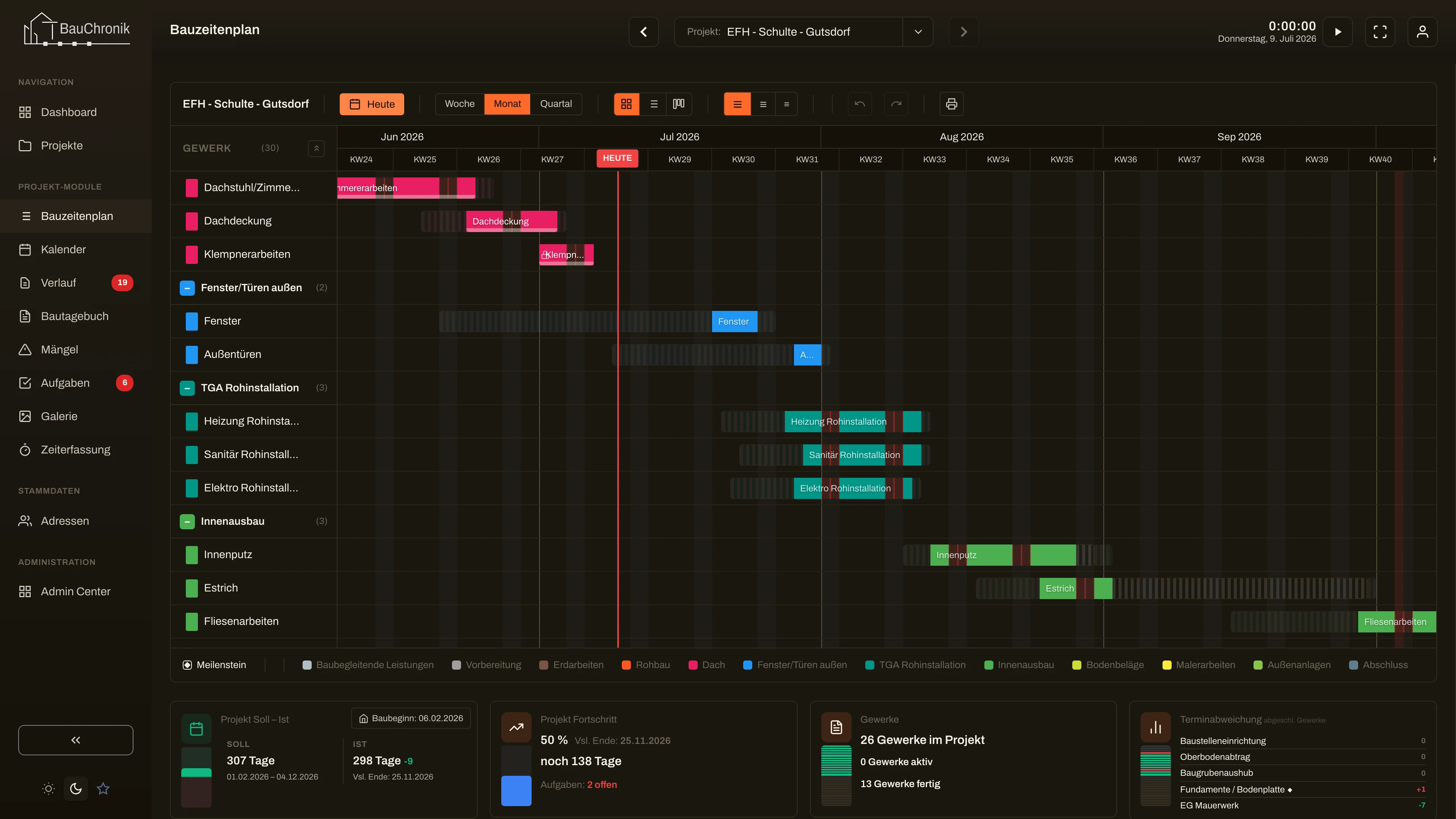Screen dimensions: 1456x819
Task: Click the undo arrow icon
Action: coord(860,104)
